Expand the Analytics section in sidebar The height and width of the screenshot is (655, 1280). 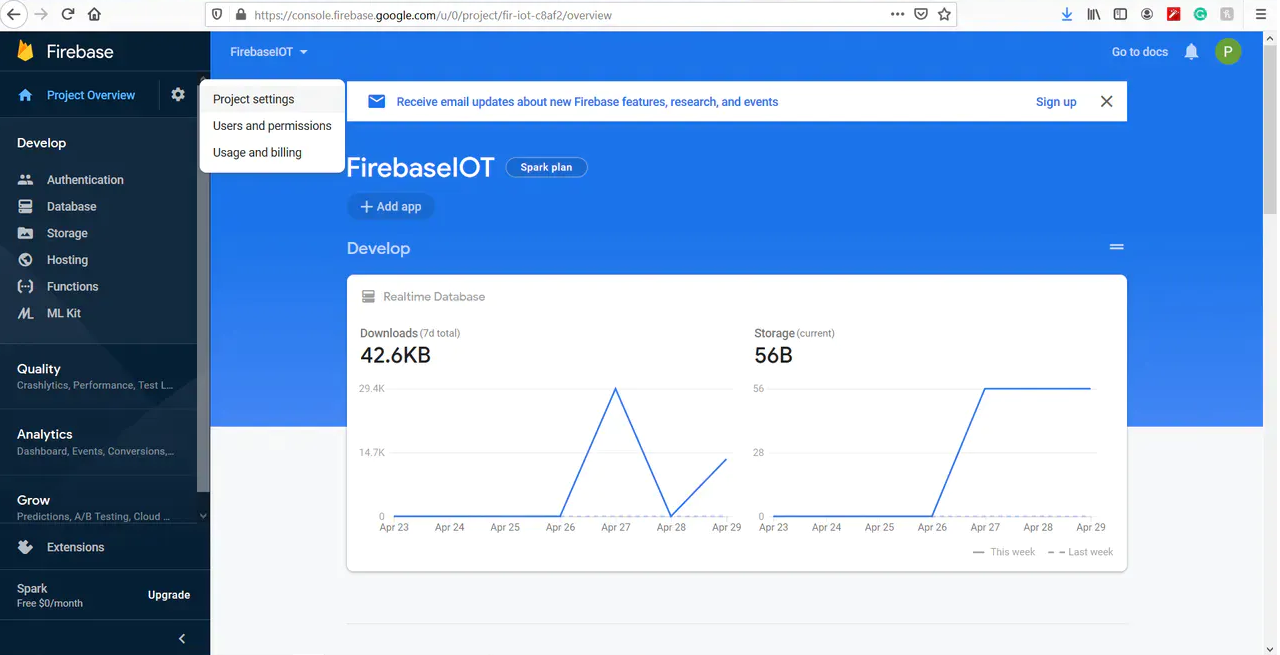click(x=100, y=442)
